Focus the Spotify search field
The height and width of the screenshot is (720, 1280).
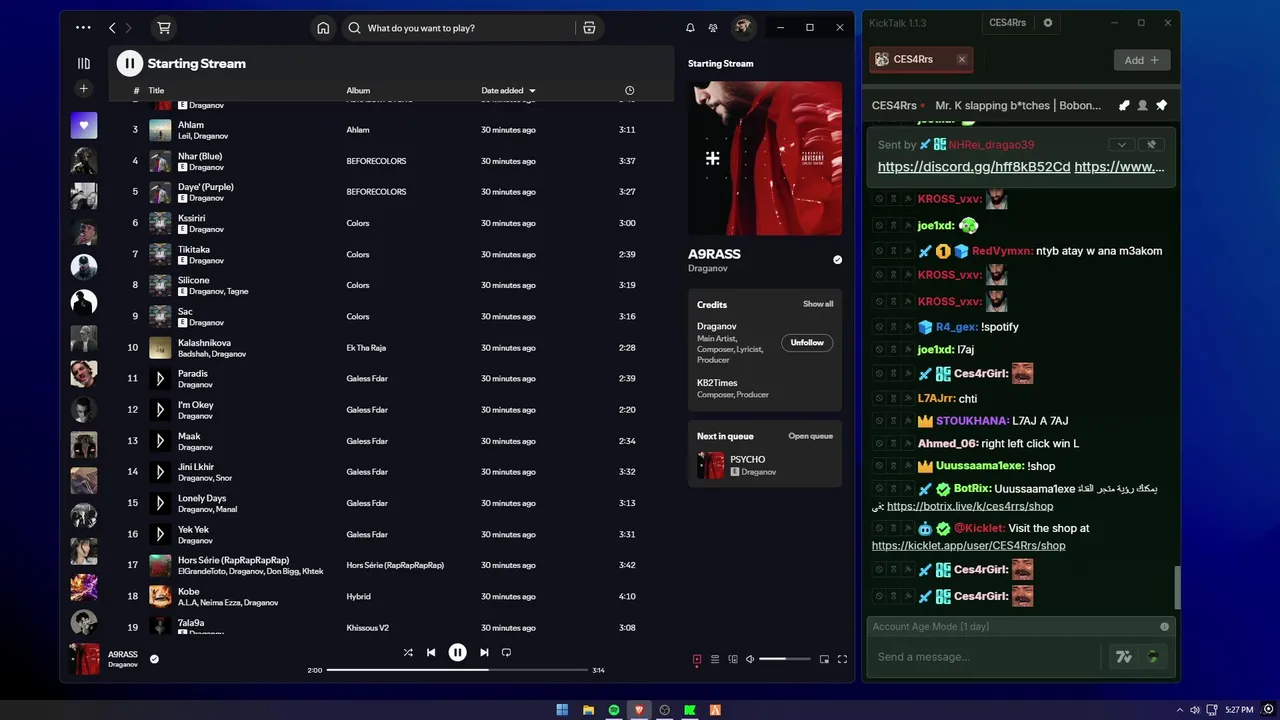pyautogui.click(x=460, y=28)
